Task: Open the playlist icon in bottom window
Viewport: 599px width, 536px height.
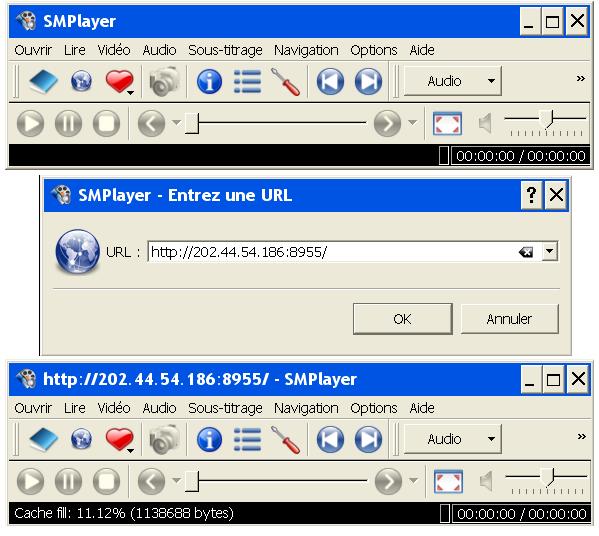Action: (247, 439)
